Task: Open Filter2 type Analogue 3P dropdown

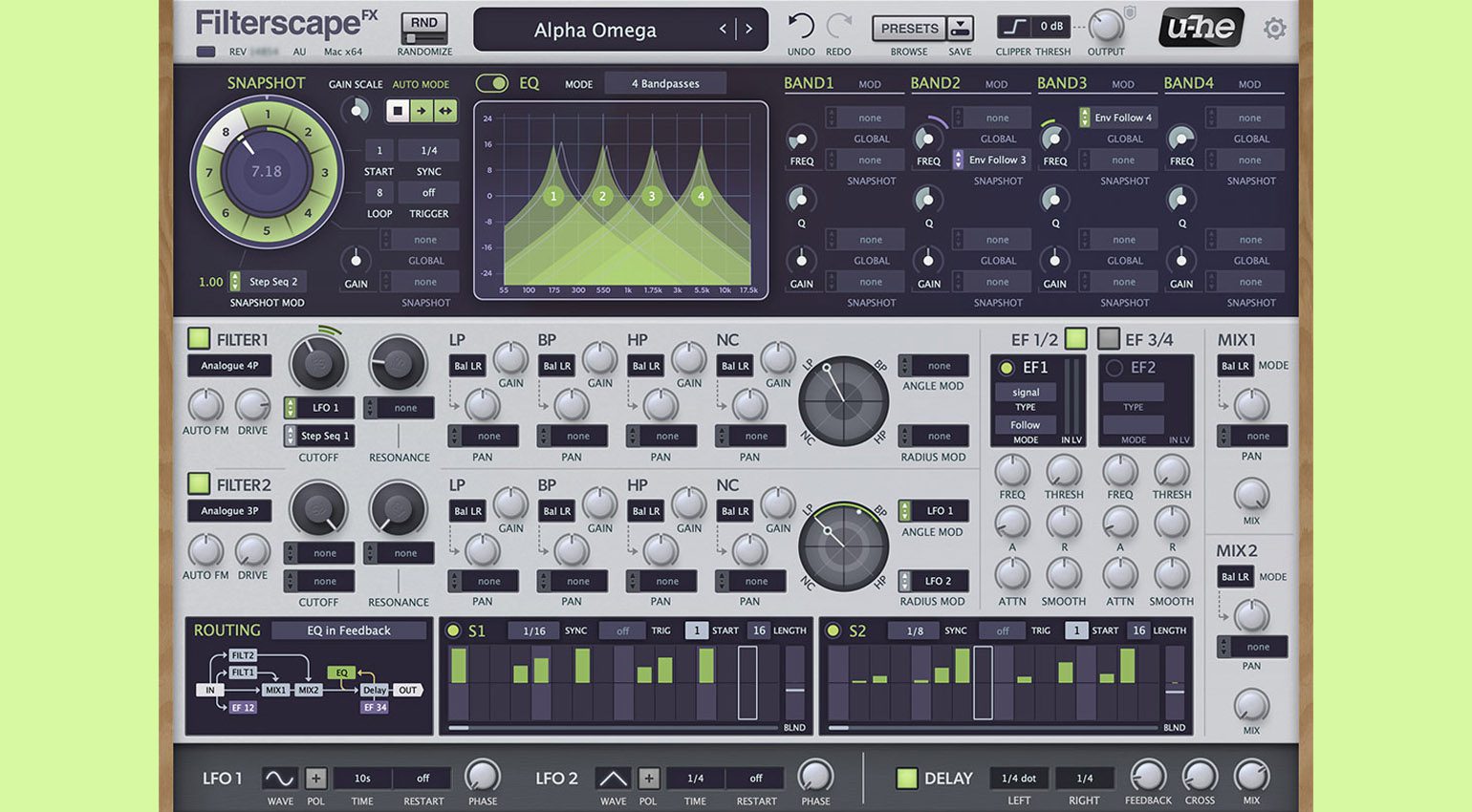Action: tap(229, 511)
